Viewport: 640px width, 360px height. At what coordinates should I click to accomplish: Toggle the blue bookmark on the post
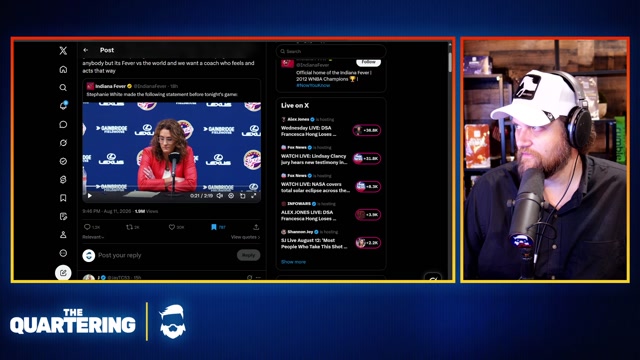[x=213, y=227]
